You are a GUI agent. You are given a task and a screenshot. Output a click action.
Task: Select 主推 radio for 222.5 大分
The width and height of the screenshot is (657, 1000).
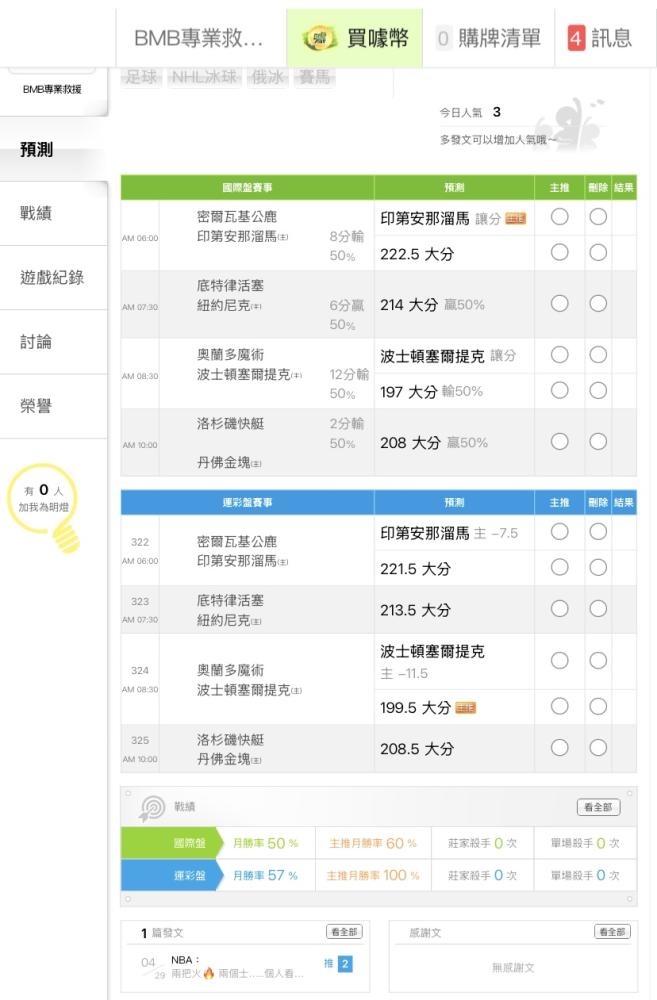[559, 253]
